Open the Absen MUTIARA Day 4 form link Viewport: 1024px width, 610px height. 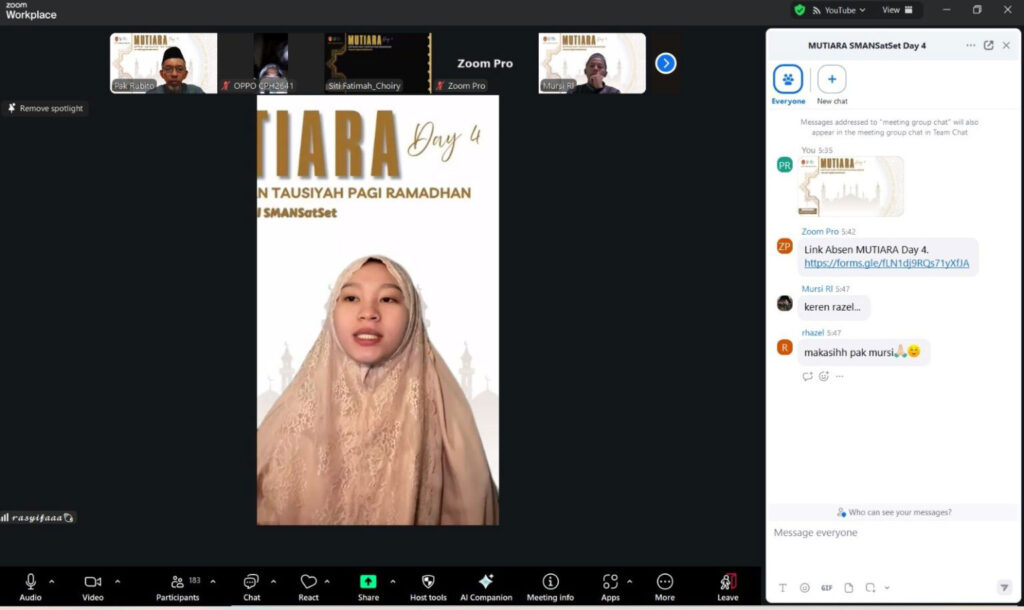(886, 263)
